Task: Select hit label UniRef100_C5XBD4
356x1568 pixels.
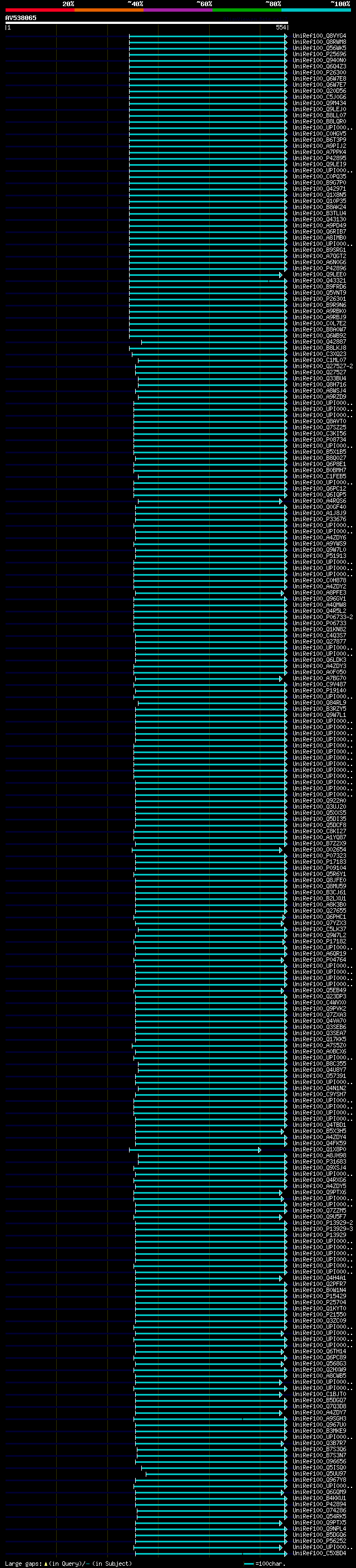Action: click(x=319, y=1553)
